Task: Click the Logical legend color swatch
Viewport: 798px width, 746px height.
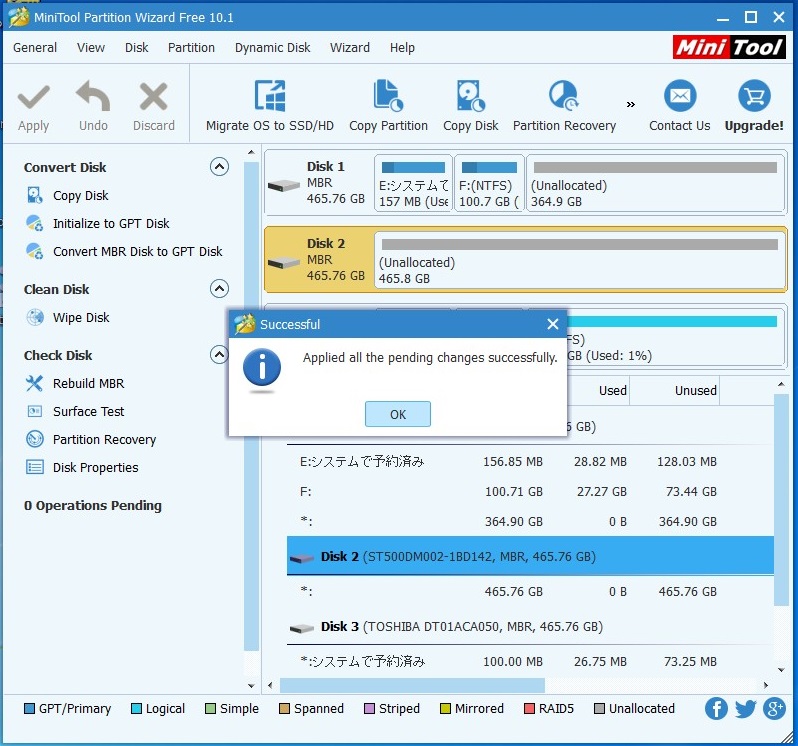Action: pyautogui.click(x=136, y=709)
